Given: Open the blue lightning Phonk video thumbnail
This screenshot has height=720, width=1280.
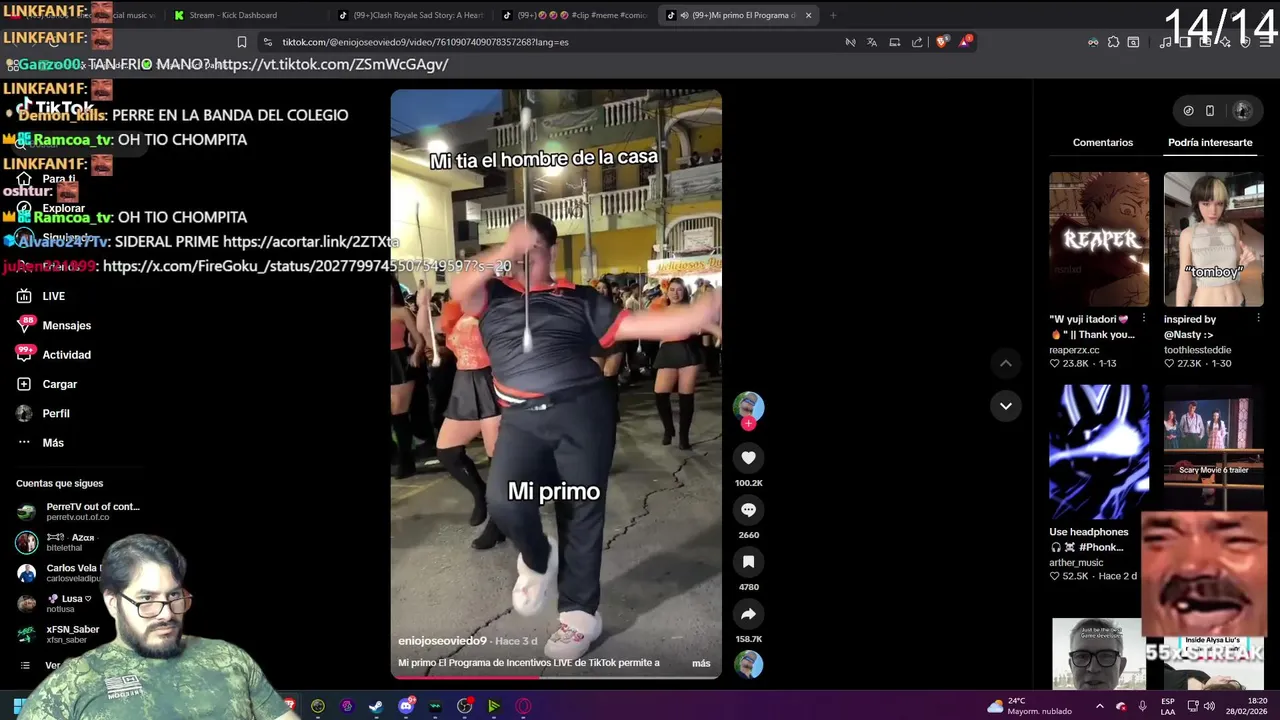Looking at the screenshot, I should (x=1099, y=452).
